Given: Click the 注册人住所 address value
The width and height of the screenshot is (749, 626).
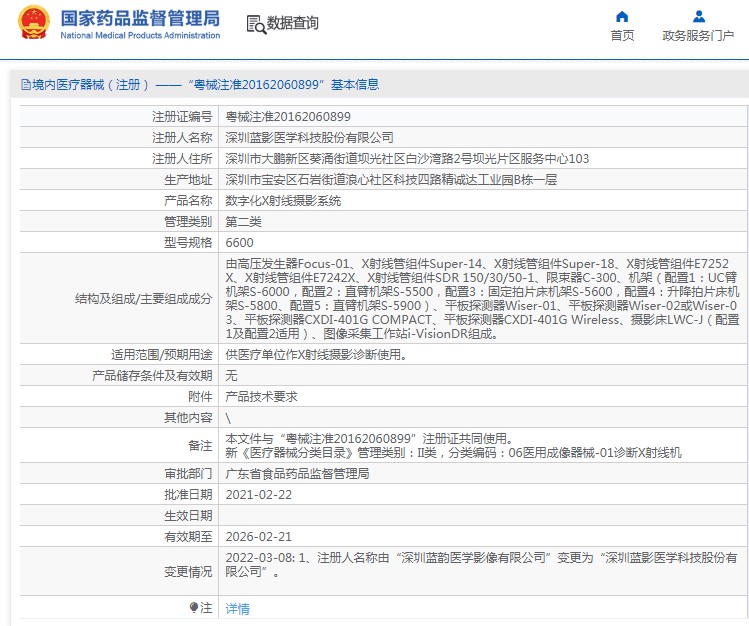Looking at the screenshot, I should 407,159.
